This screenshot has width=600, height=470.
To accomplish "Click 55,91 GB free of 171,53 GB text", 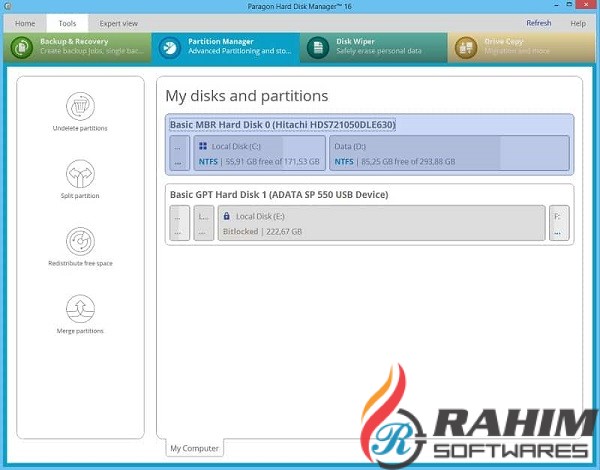I will [x=272, y=162].
